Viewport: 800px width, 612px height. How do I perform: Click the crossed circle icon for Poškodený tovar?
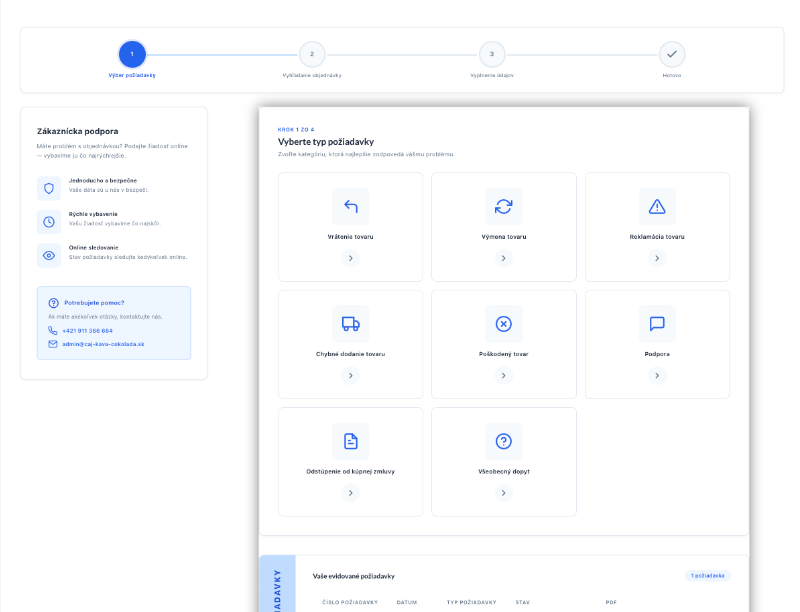coord(504,324)
